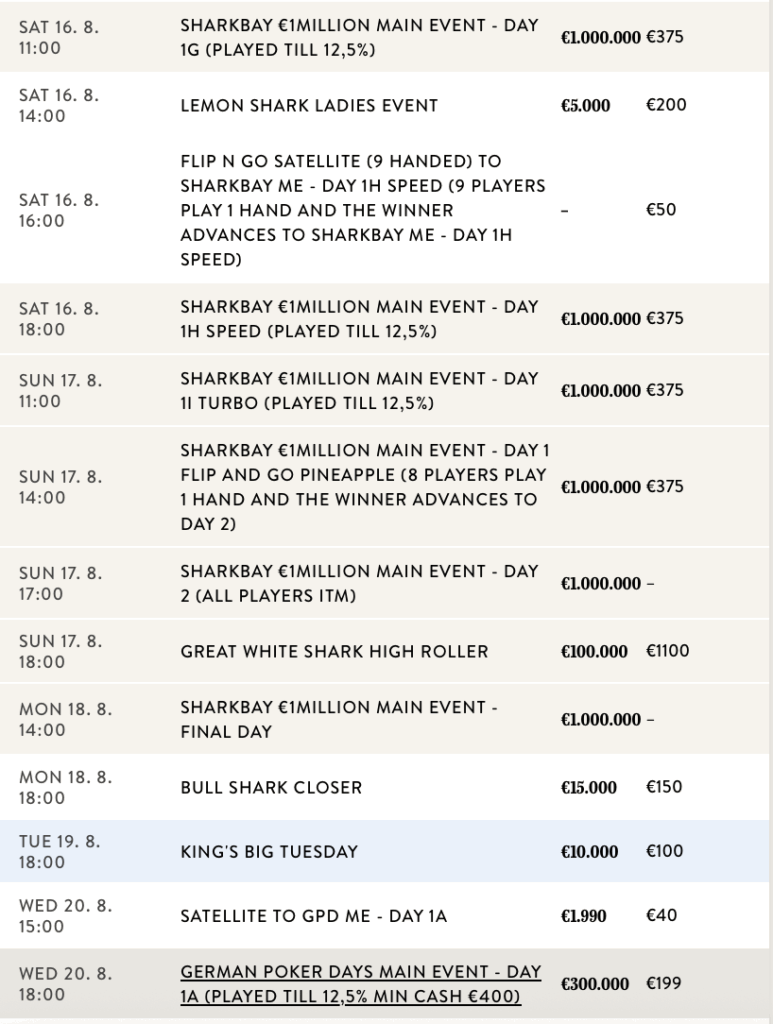This screenshot has width=773, height=1024.
Task: Click the €199 buy-in for German Poker Days
Action: [x=664, y=984]
